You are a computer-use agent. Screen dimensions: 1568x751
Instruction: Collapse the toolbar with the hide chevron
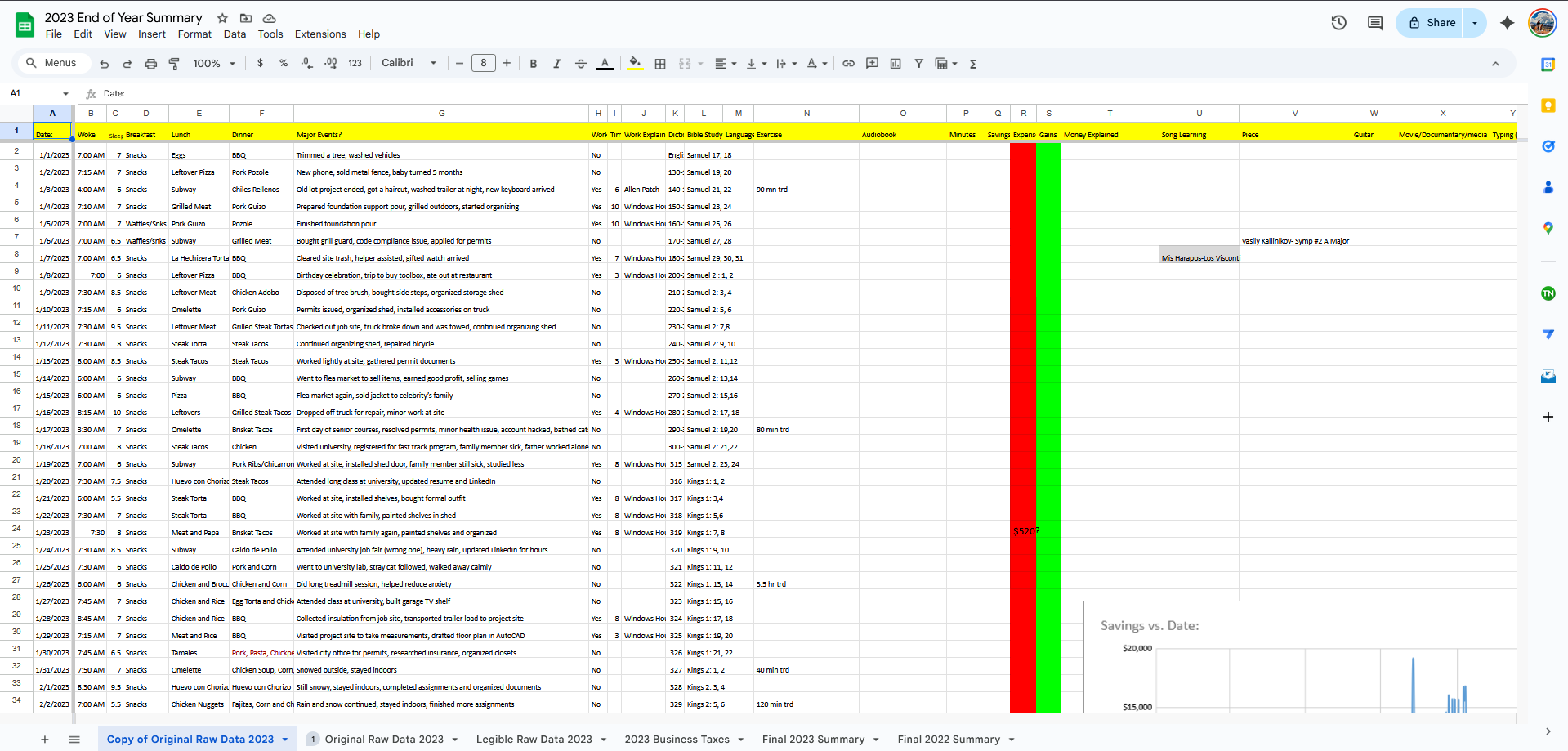[x=1495, y=63]
